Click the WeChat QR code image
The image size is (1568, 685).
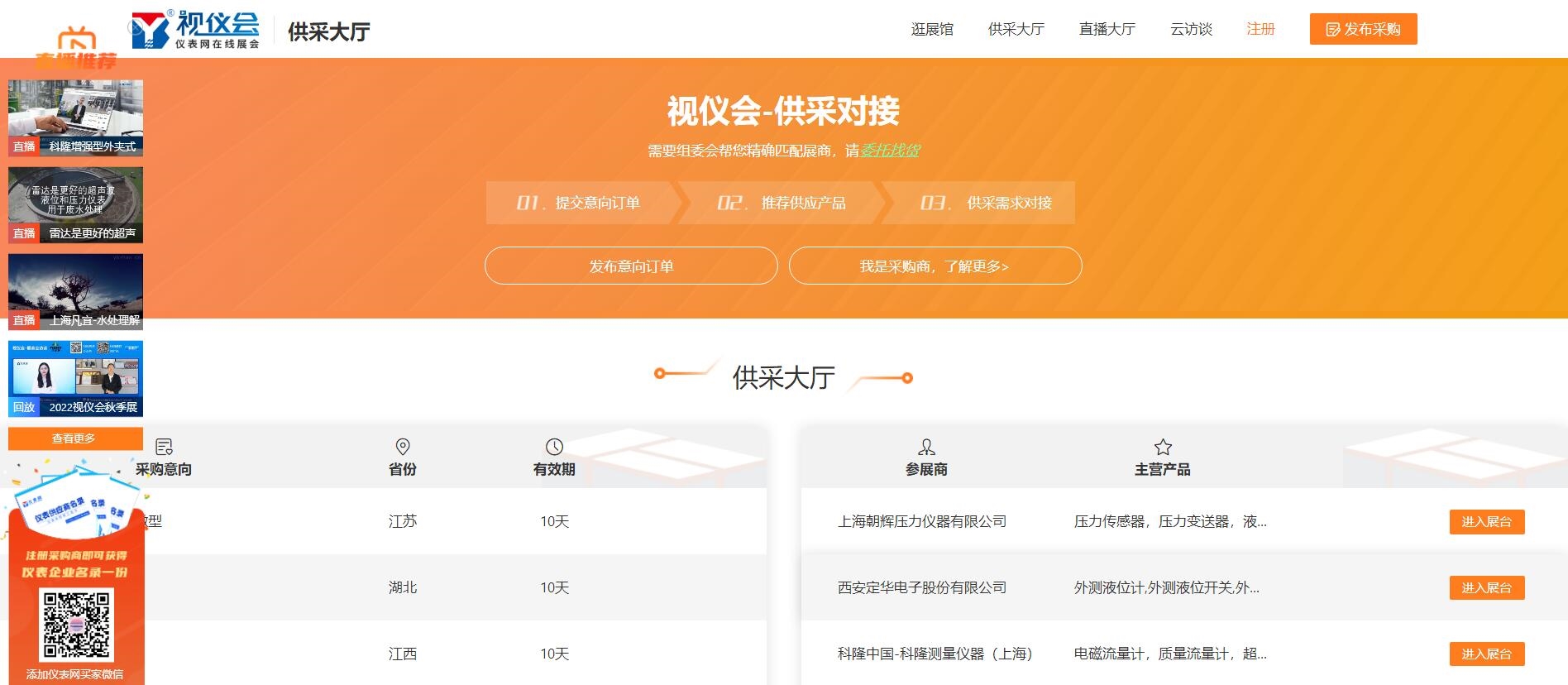coord(77,625)
